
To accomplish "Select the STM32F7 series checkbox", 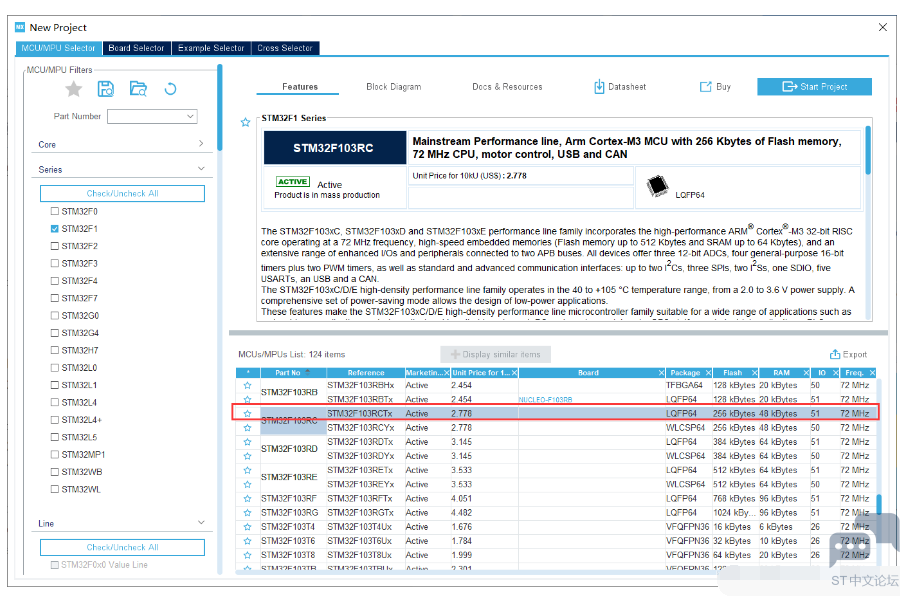I will pyautogui.click(x=55, y=298).
